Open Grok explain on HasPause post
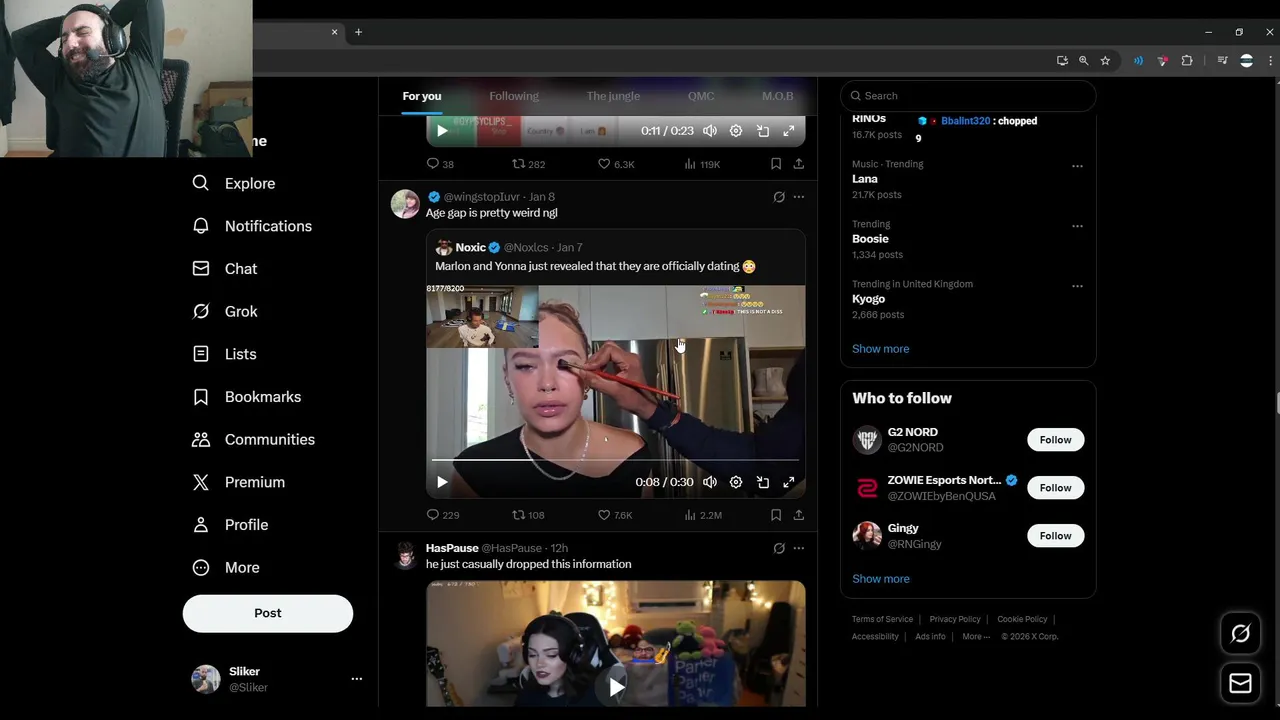 pos(779,548)
